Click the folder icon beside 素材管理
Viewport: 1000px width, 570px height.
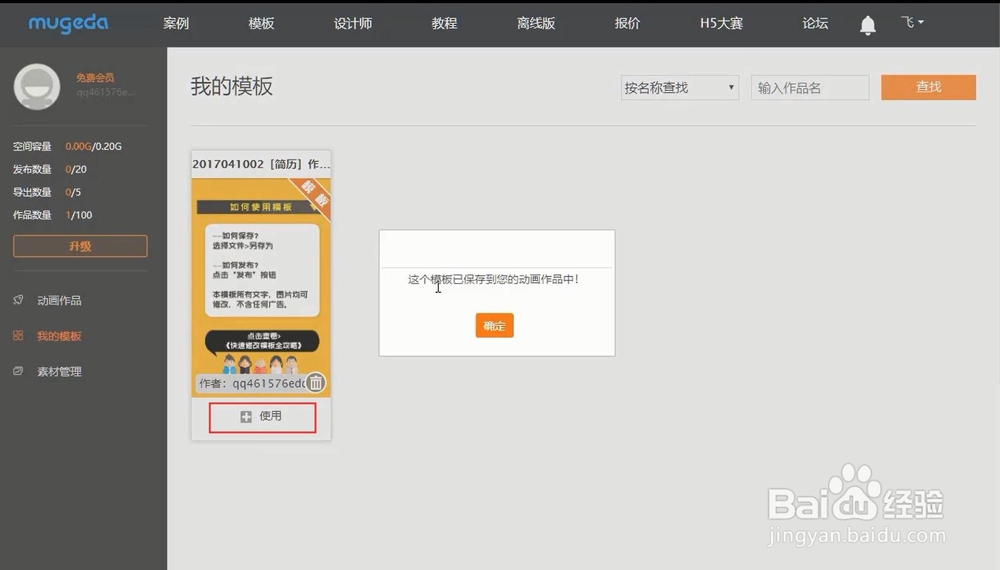(x=18, y=371)
